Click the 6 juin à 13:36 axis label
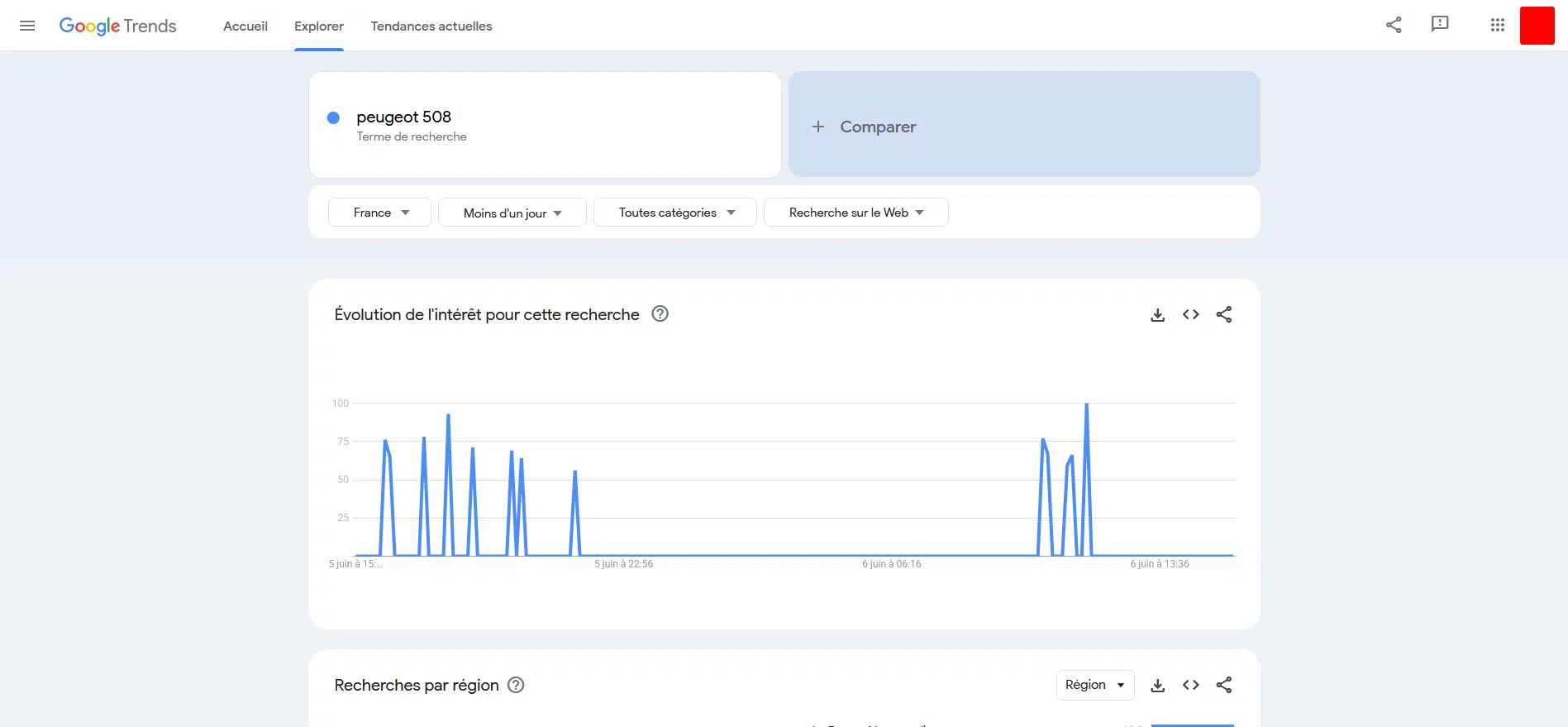 (1160, 564)
